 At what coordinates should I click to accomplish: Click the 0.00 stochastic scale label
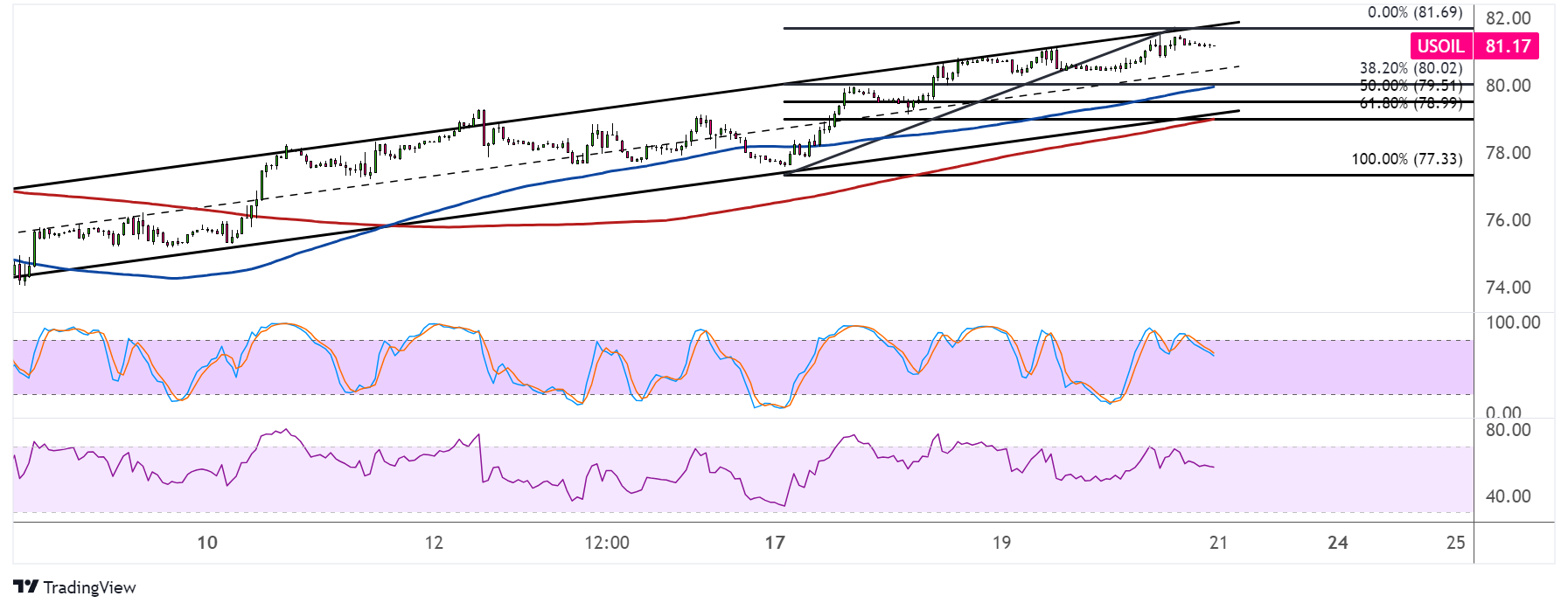click(1504, 412)
